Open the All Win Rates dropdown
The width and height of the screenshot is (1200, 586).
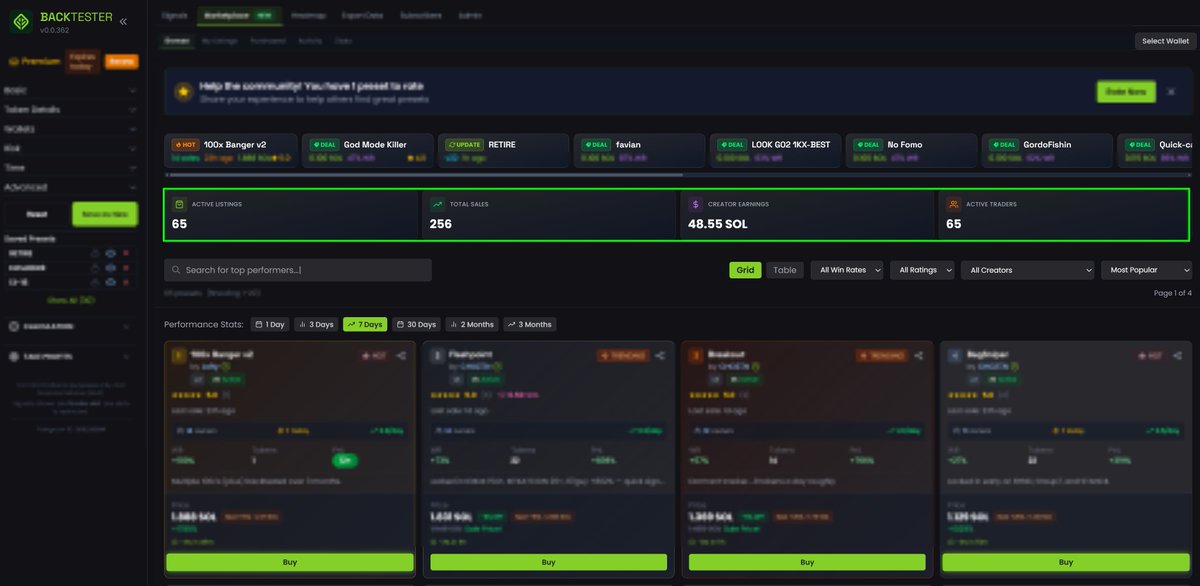tap(846, 270)
